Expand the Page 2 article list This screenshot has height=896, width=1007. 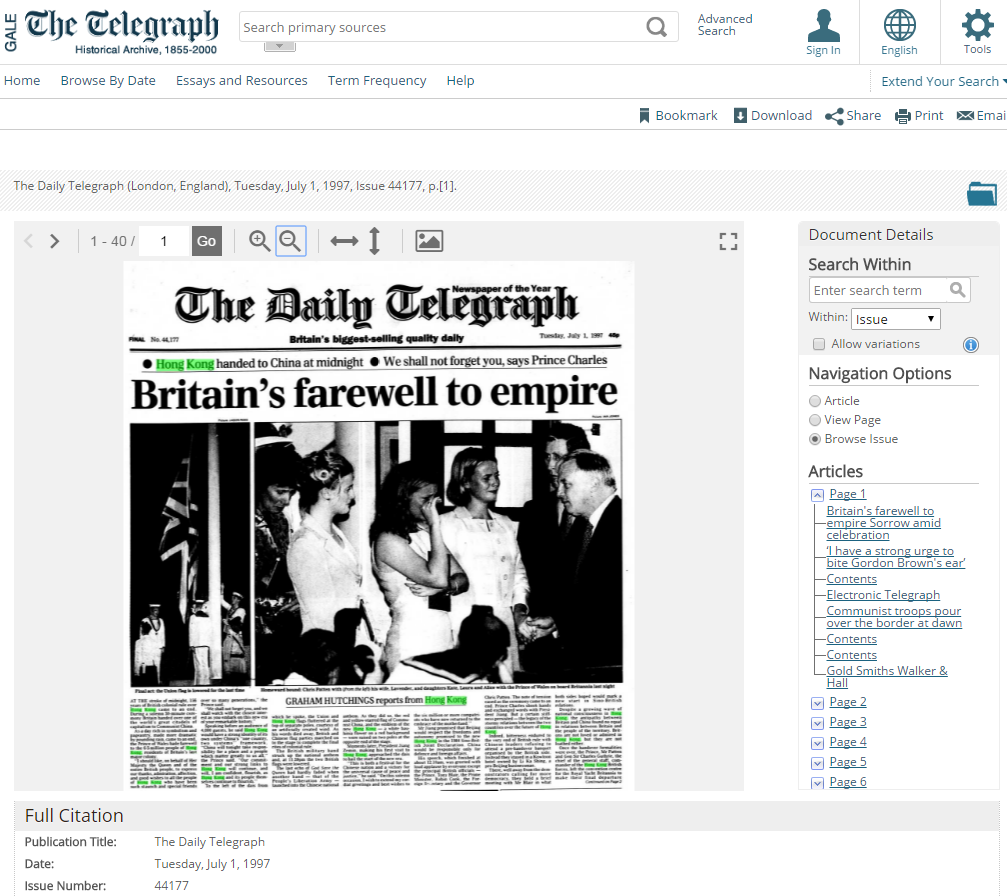click(x=817, y=703)
